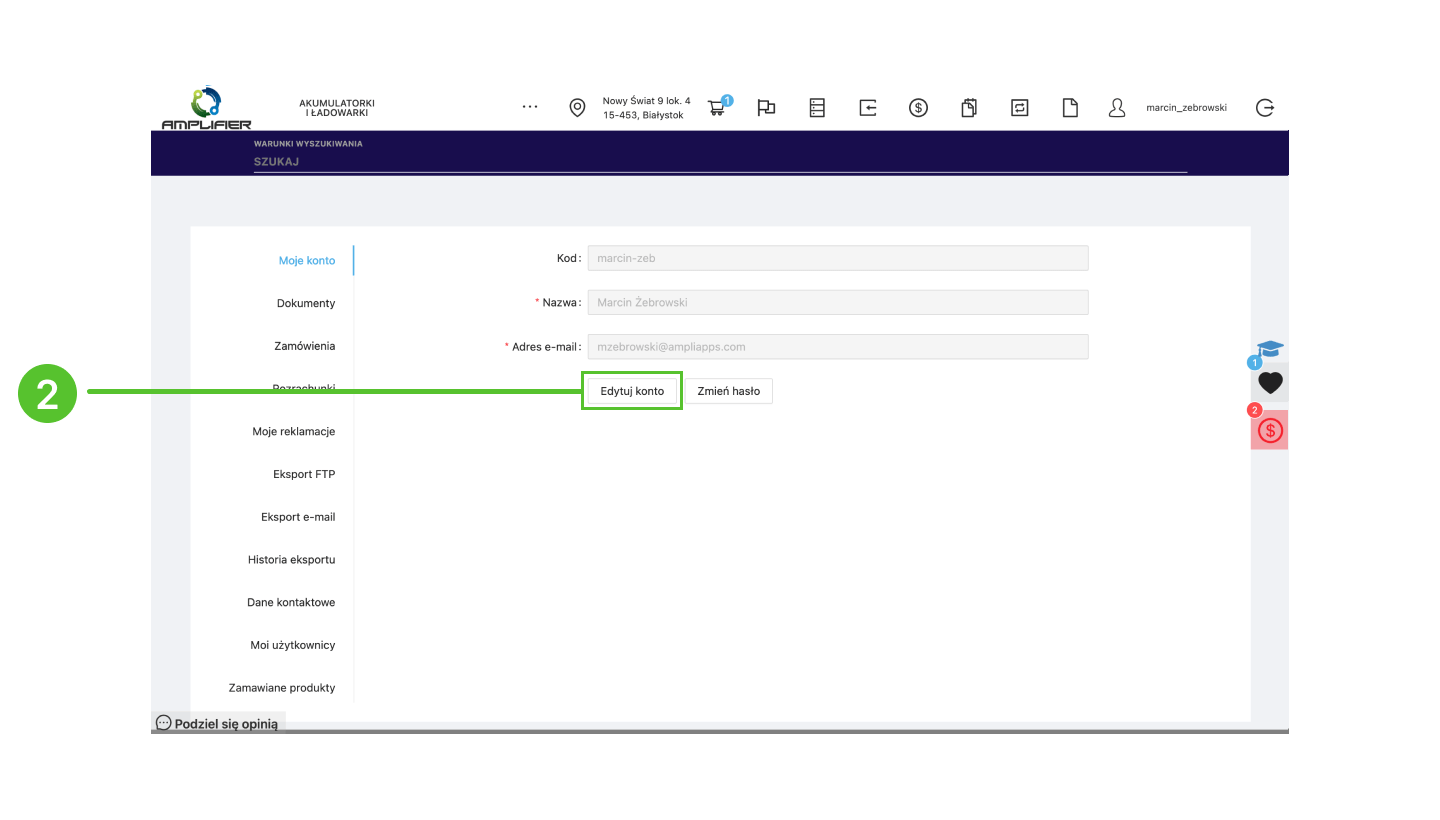The image size is (1440, 820).
Task: Open Zamówienia section
Action: 305,346
